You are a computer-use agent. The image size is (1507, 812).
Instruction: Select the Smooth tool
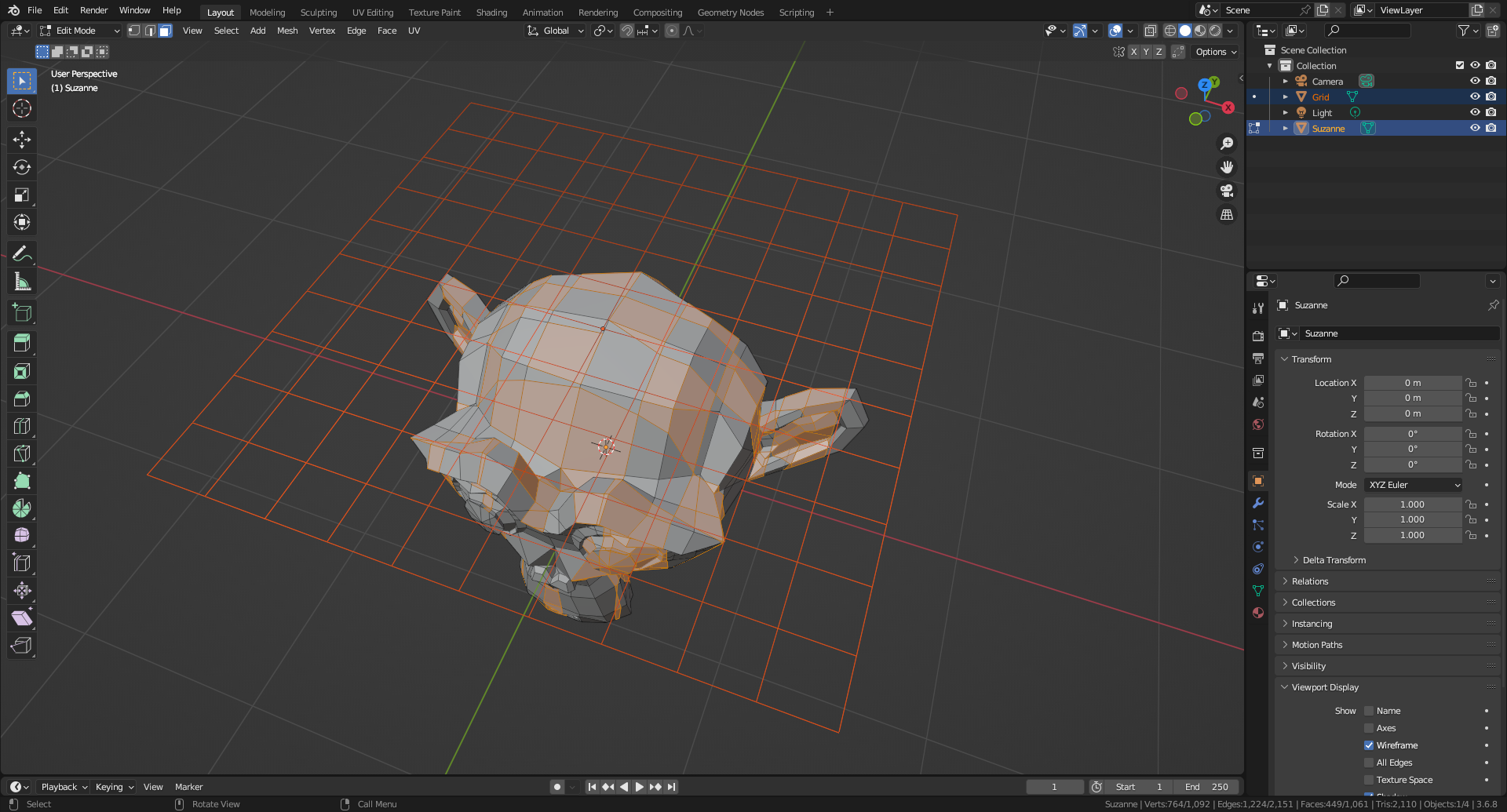22,536
